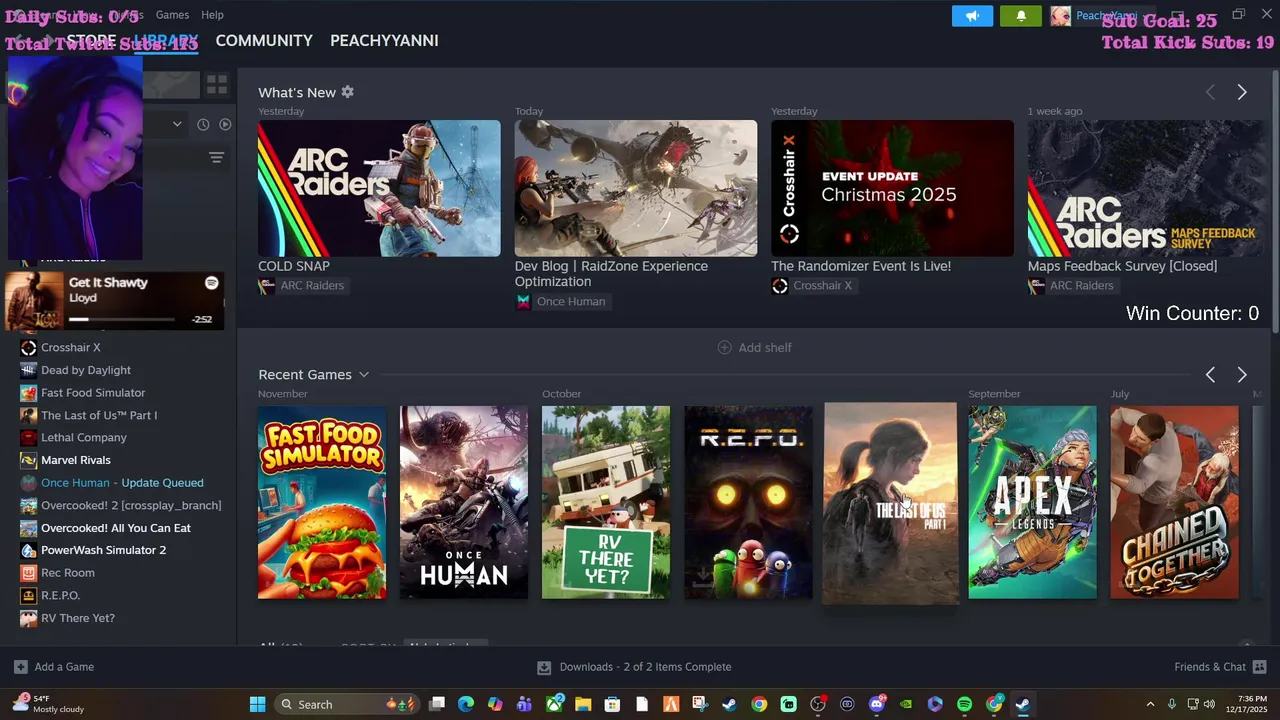Open the weather widget showing 54°F
The height and width of the screenshot is (720, 1280).
point(48,704)
